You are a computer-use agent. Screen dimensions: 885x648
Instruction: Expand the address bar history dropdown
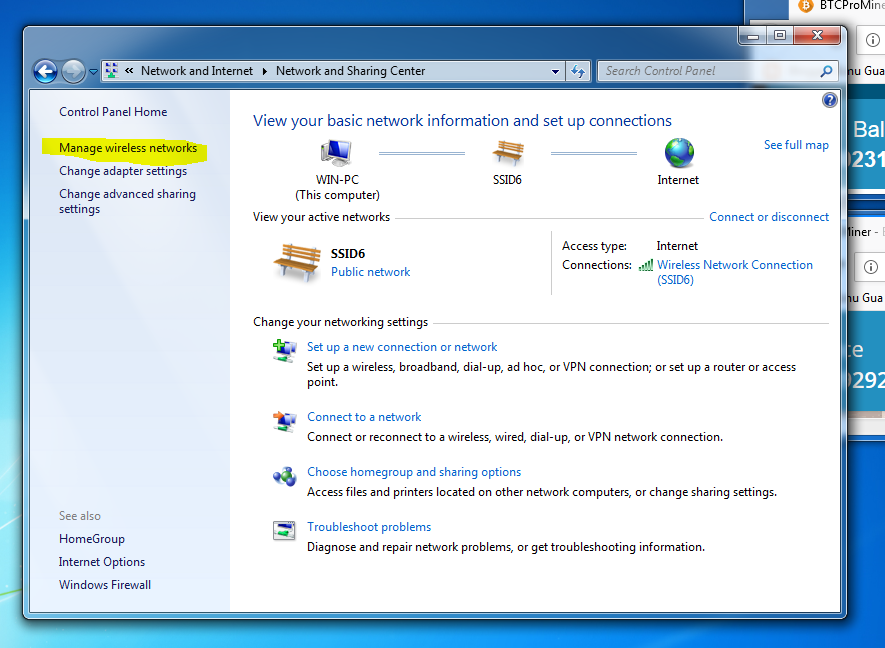(555, 71)
